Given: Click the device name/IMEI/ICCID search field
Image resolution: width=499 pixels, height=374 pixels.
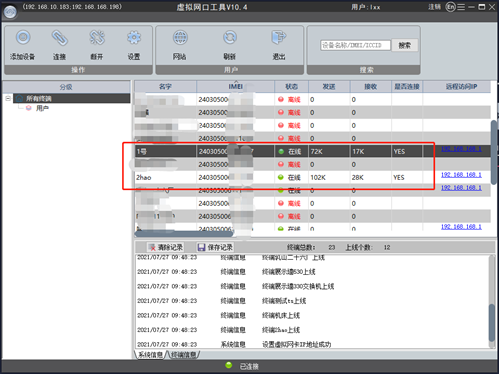Looking at the screenshot, I should 355,45.
